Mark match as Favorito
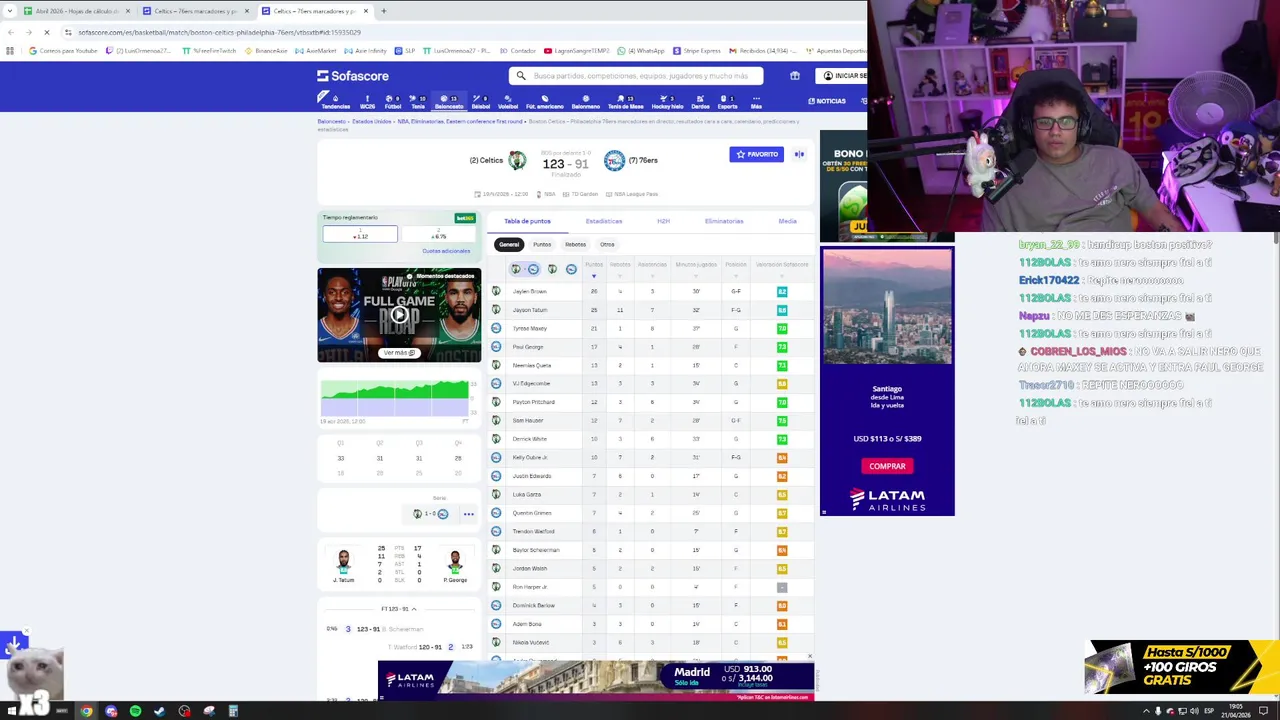Viewport: 1280px width, 720px height. (756, 154)
